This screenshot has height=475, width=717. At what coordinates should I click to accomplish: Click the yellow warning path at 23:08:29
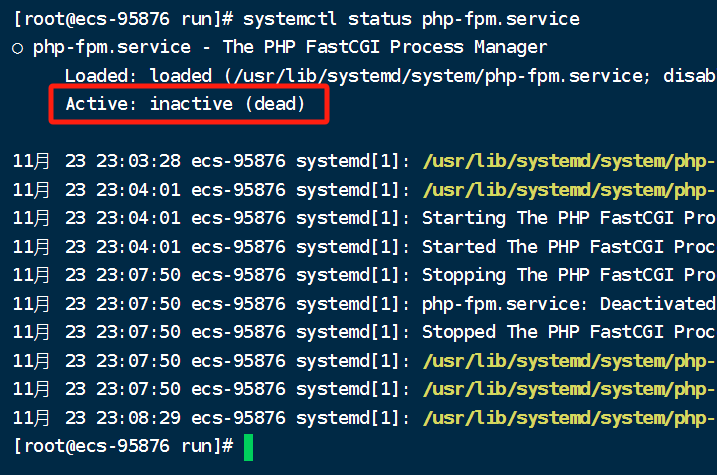[569, 418]
